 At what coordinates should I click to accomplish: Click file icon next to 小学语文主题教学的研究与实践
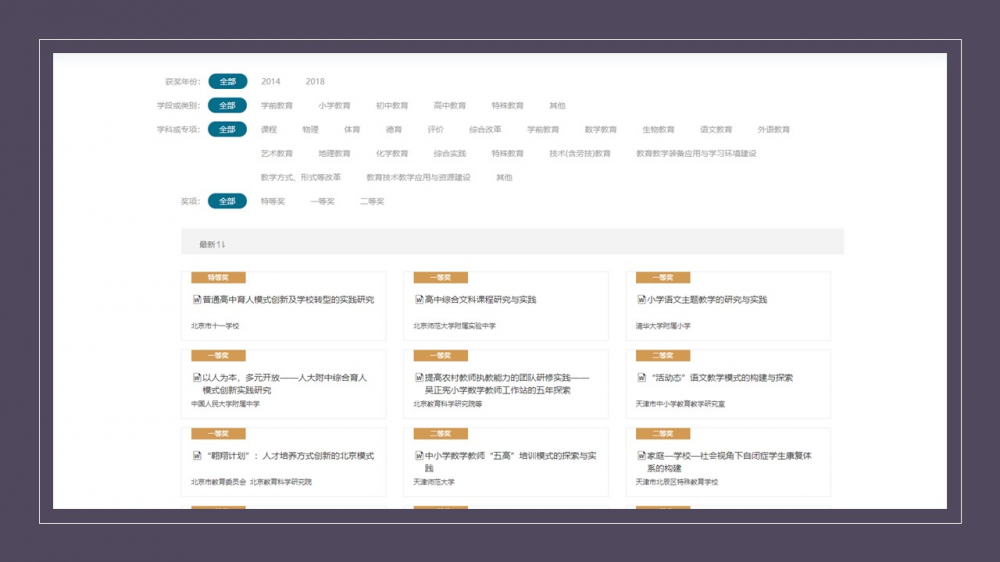[x=641, y=299]
